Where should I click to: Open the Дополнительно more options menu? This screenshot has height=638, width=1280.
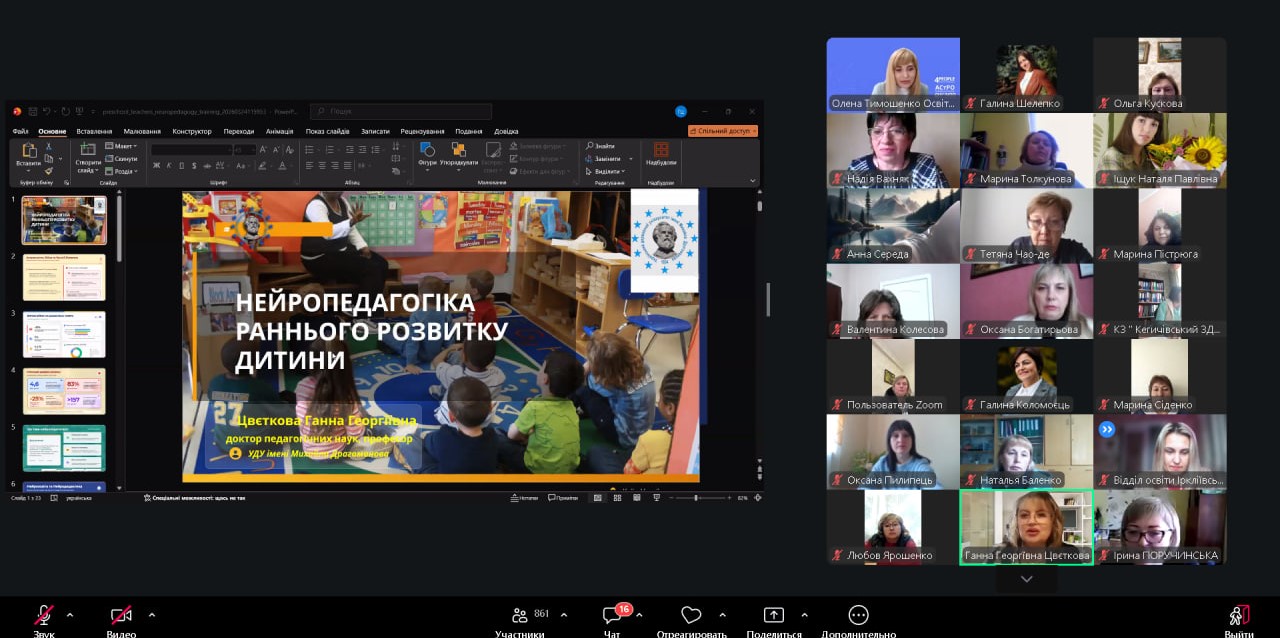[x=858, y=615]
